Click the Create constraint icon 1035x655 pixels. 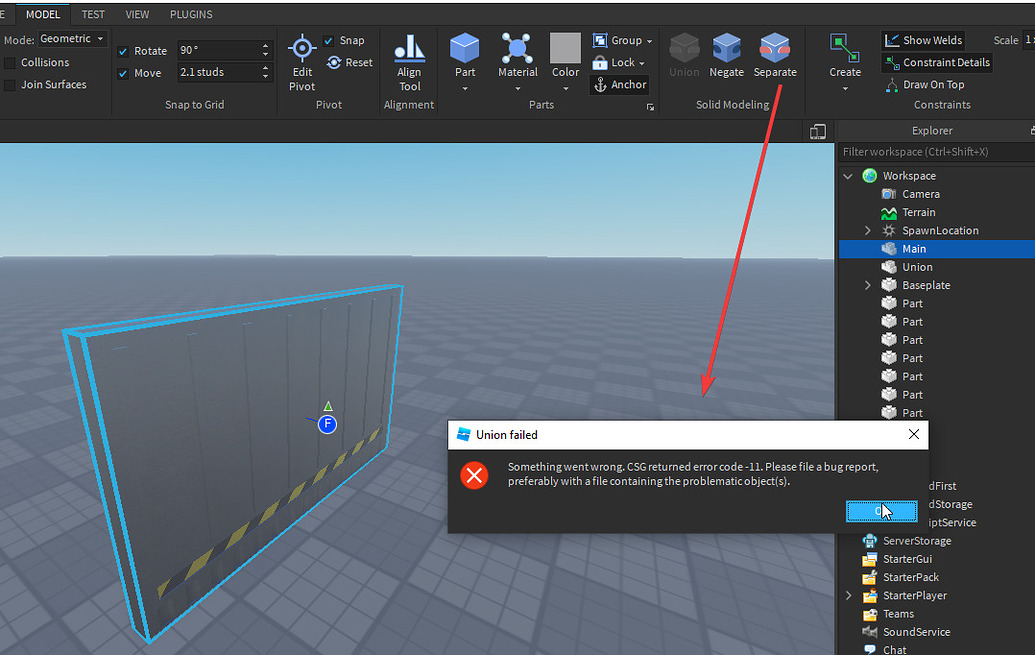[845, 48]
